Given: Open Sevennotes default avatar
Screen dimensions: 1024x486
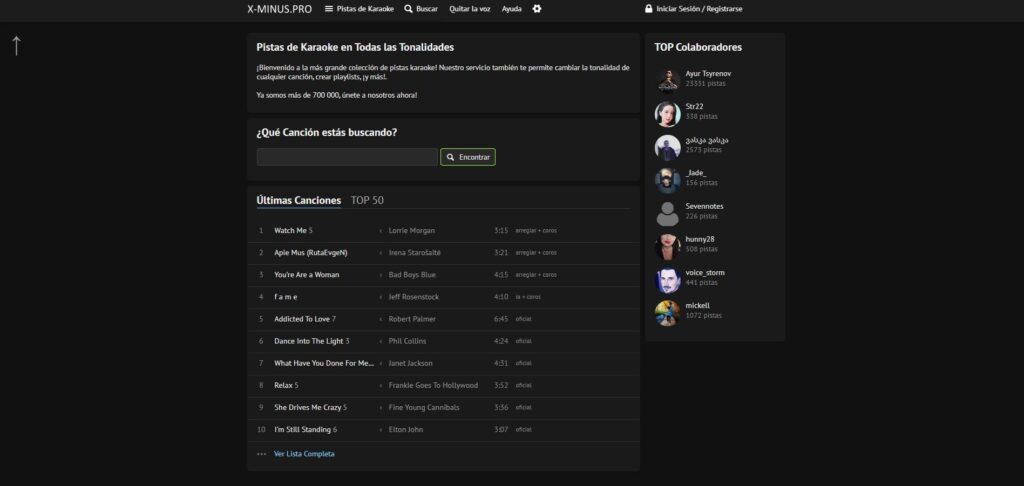Looking at the screenshot, I should [x=667, y=214].
